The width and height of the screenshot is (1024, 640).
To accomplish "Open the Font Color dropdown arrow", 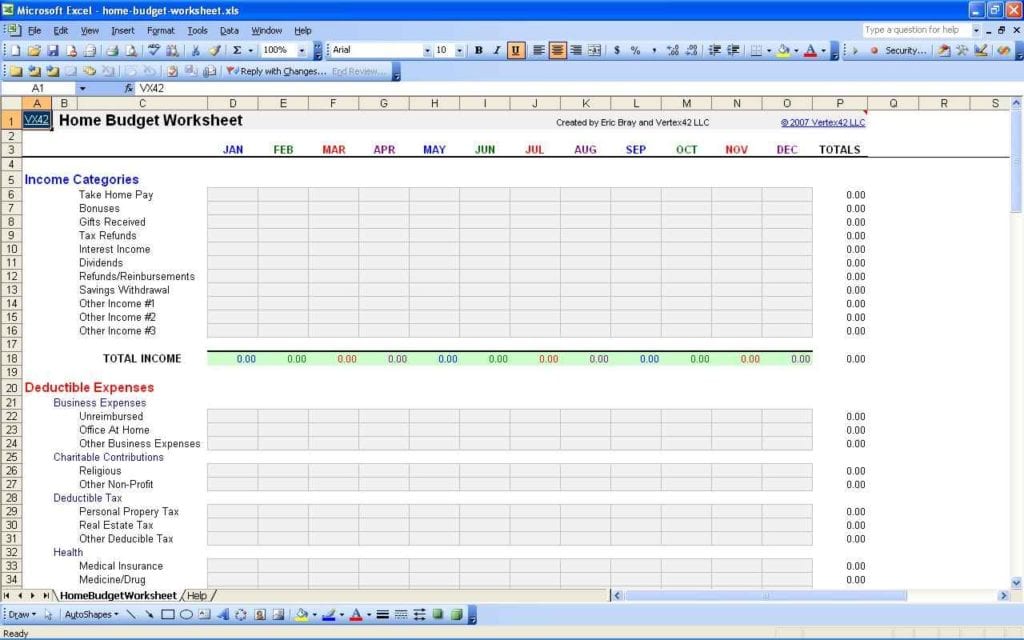I will (823, 49).
